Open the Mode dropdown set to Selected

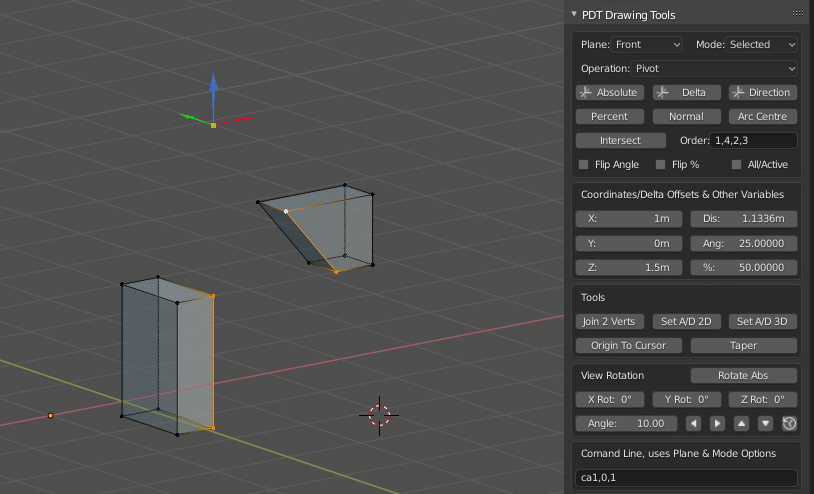pyautogui.click(x=761, y=44)
